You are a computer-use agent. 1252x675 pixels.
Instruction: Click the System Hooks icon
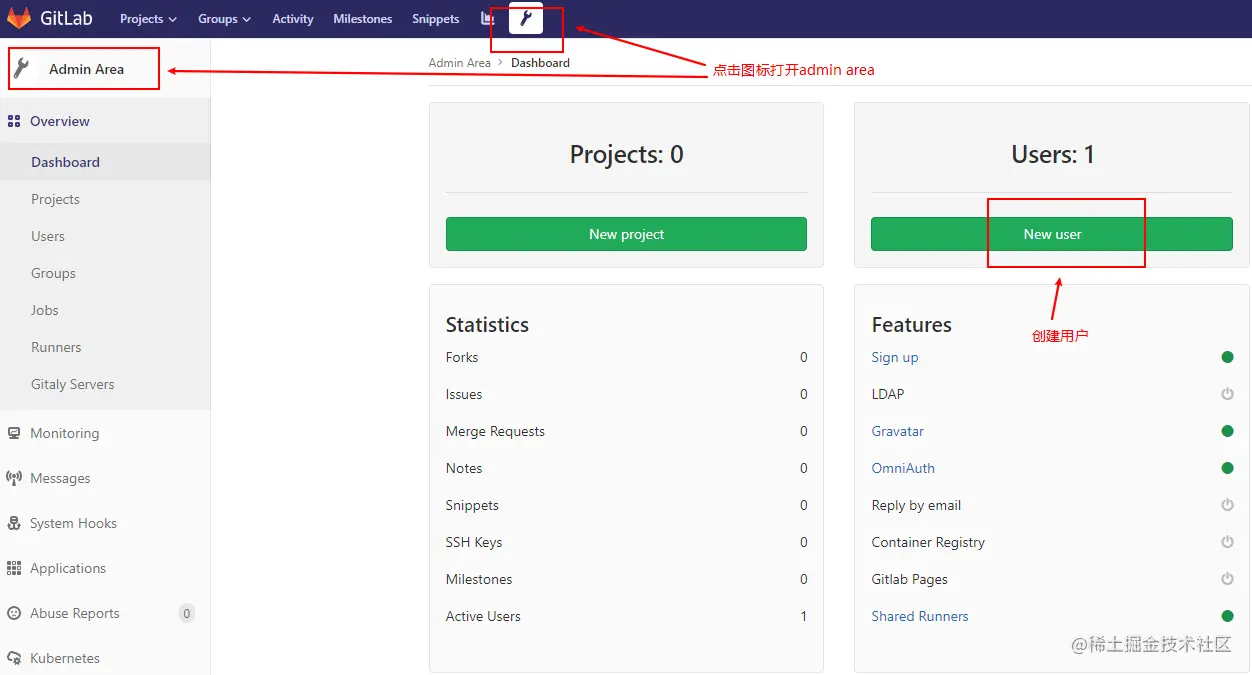[14, 523]
